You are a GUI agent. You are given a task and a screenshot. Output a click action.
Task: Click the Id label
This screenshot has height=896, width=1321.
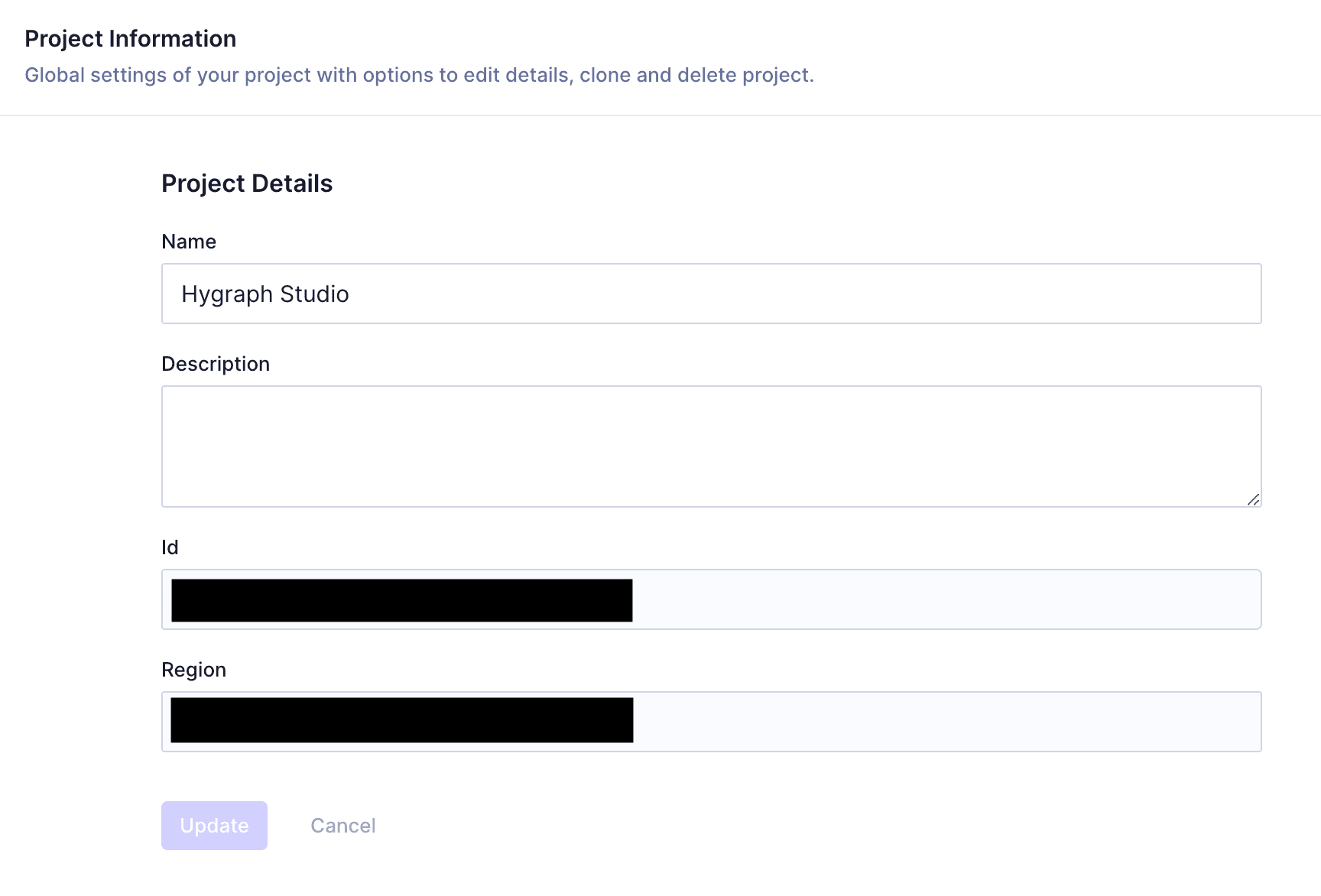(170, 547)
